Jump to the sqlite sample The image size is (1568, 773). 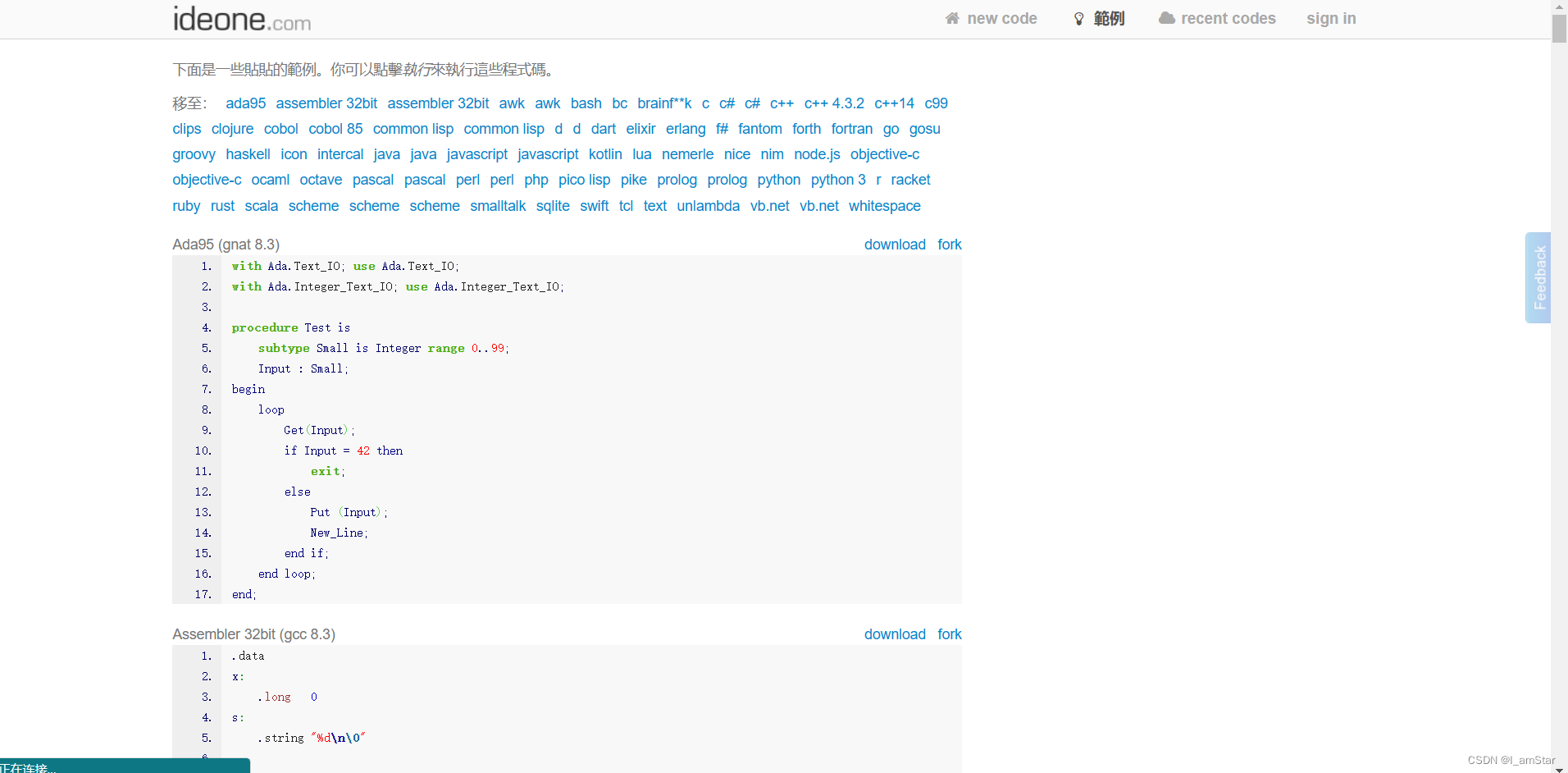coord(553,206)
